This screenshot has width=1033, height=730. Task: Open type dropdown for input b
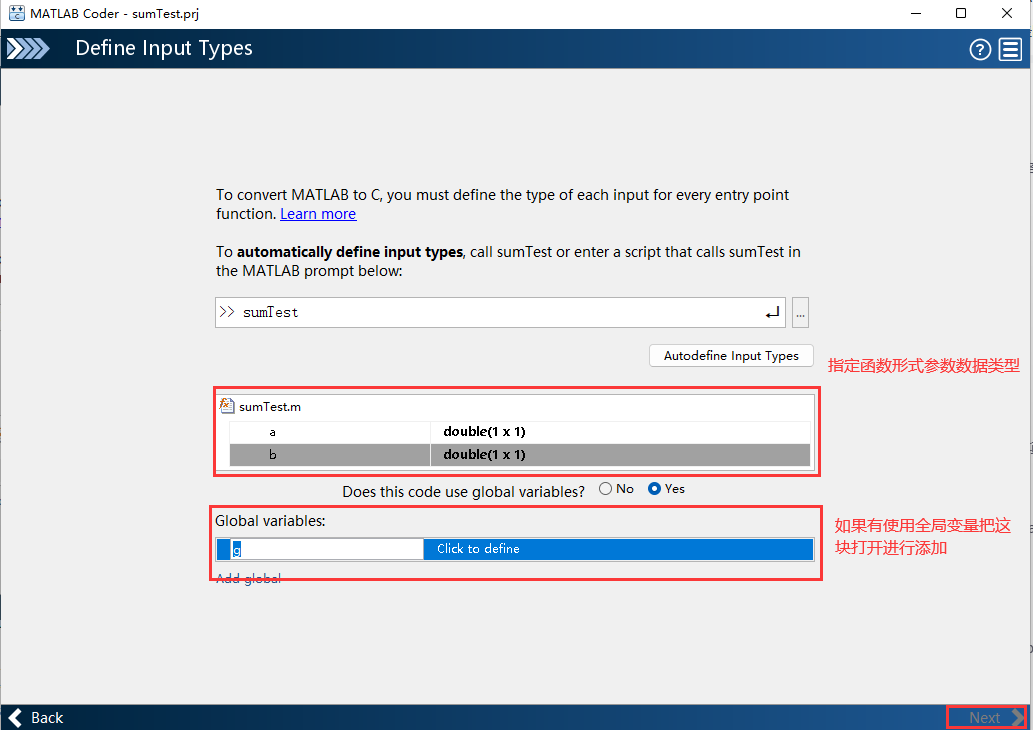620,455
